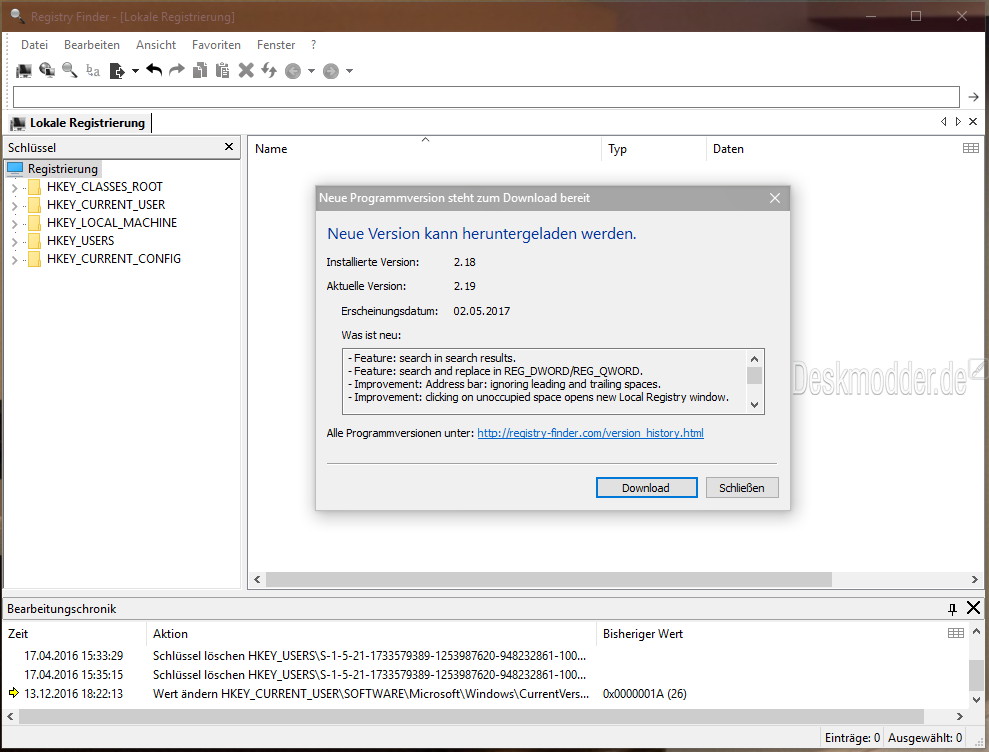Open the Favoriten menu
Screen dimensions: 989x752
coord(216,45)
